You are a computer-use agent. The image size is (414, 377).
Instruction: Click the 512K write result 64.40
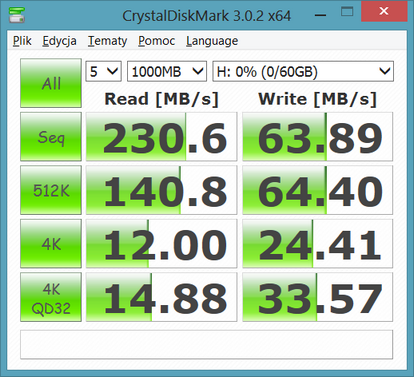tap(317, 190)
